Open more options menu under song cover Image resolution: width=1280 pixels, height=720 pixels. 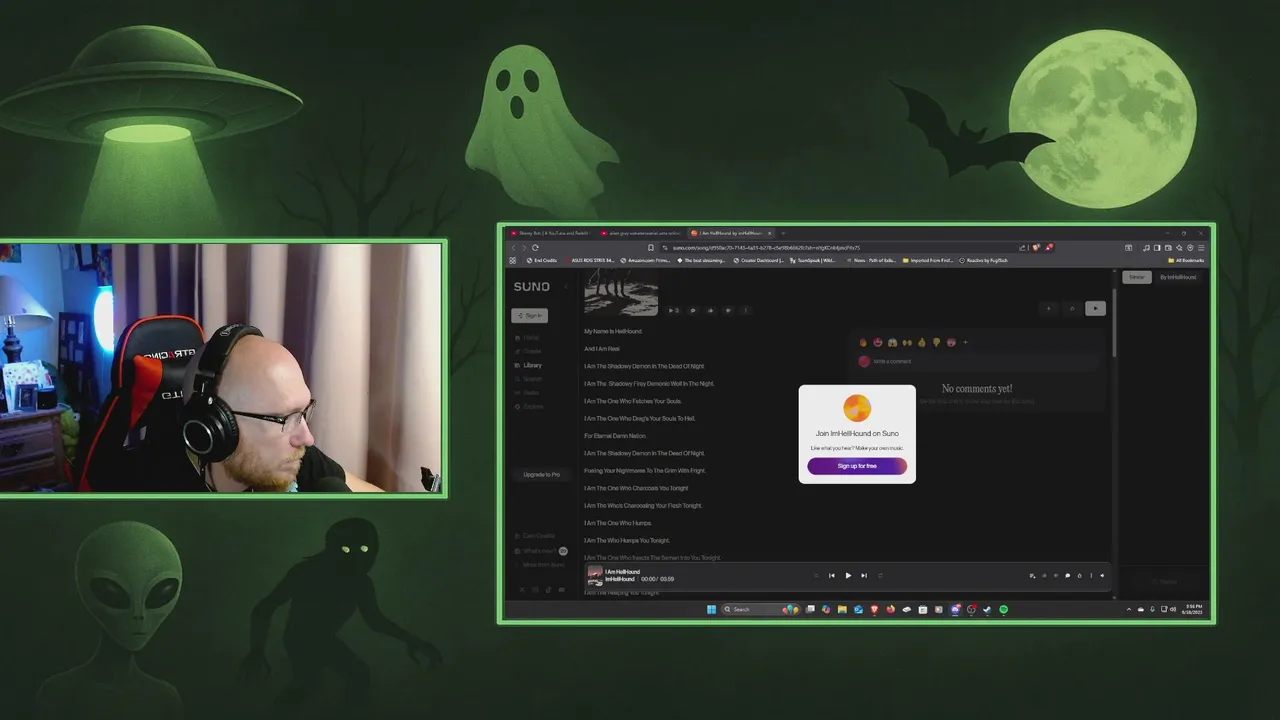(x=745, y=310)
